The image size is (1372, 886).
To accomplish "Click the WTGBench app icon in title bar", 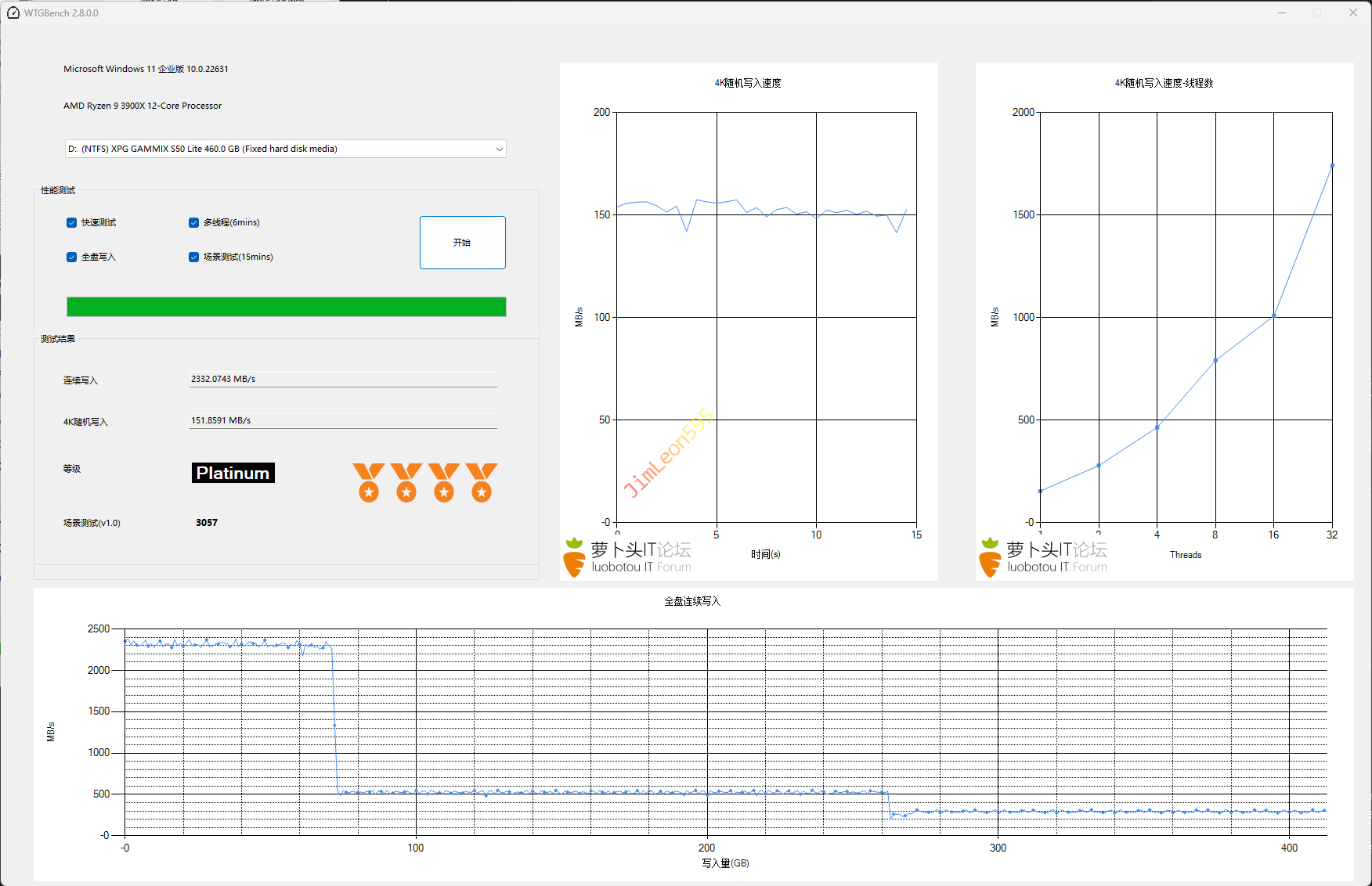I will pyautogui.click(x=13, y=13).
